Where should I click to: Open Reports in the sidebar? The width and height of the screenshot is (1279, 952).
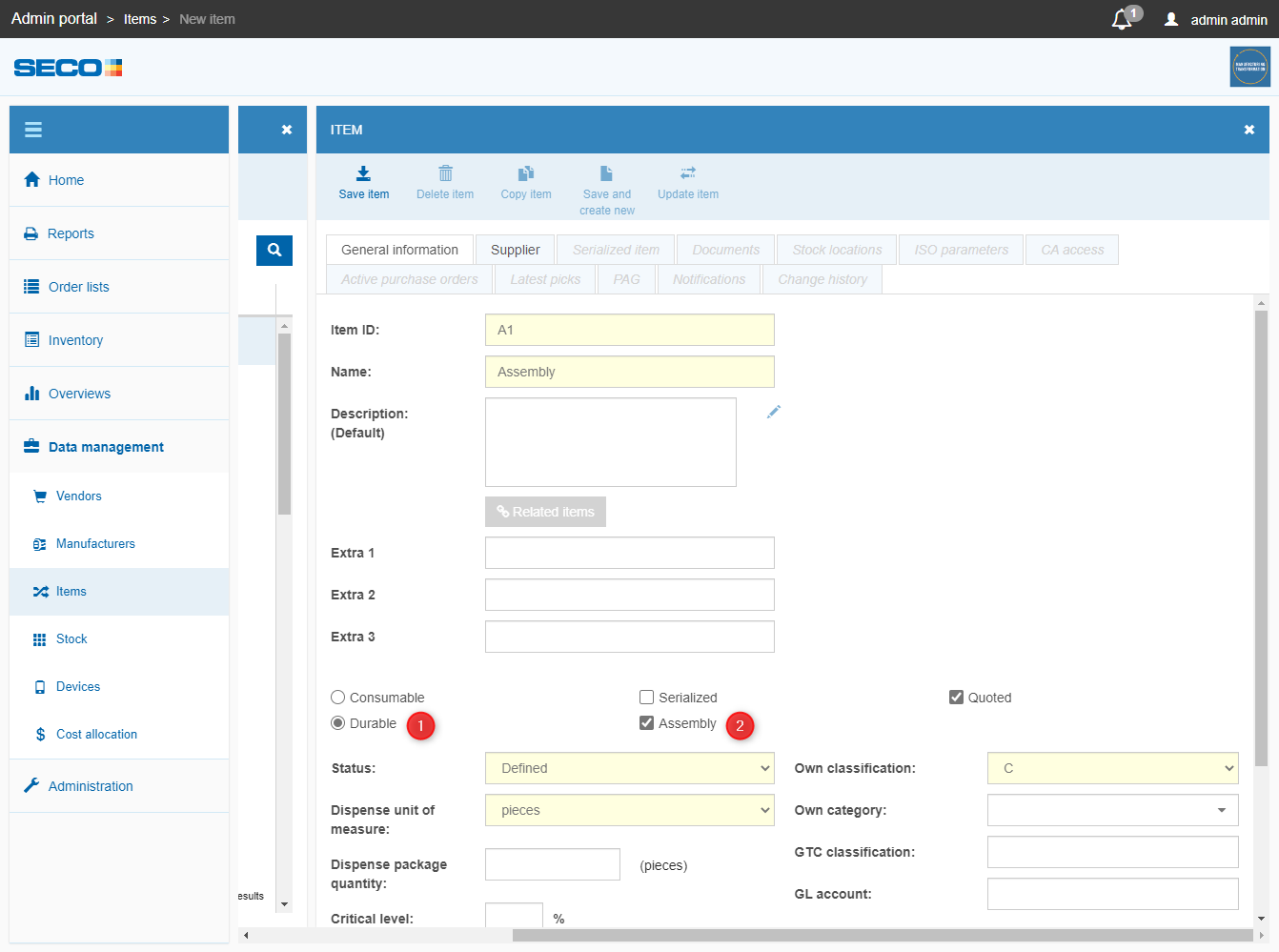(x=119, y=233)
